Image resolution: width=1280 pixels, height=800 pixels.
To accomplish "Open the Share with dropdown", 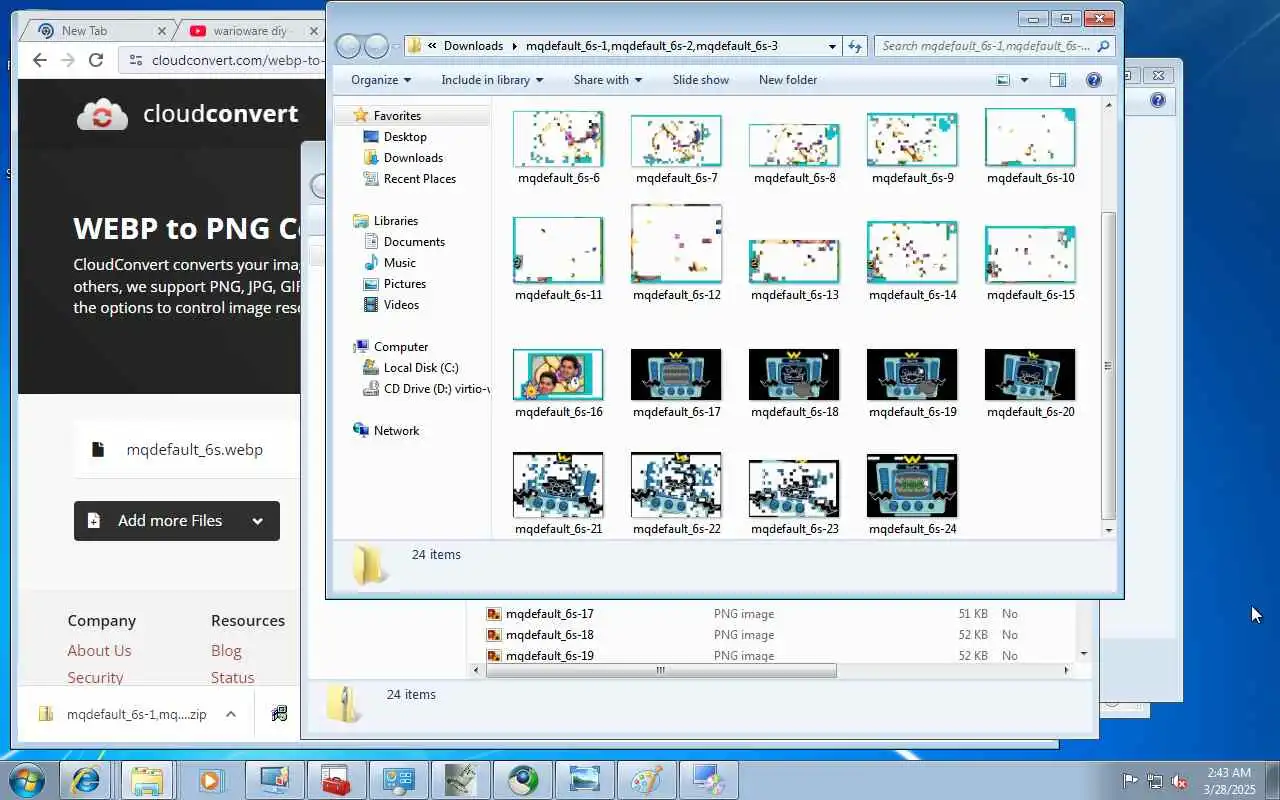I will tap(608, 80).
